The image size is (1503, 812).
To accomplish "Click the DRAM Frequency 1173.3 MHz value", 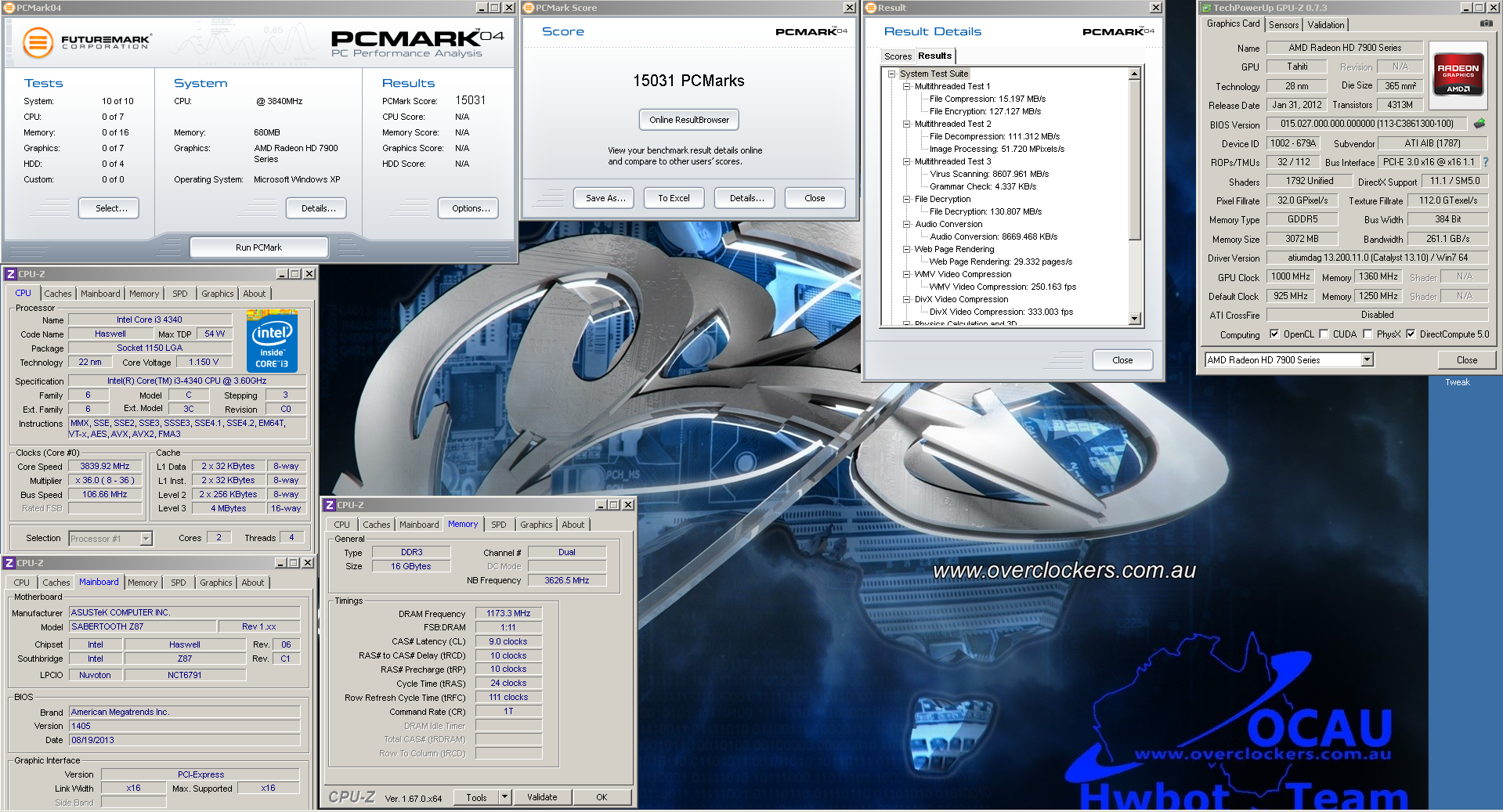I will (x=508, y=614).
